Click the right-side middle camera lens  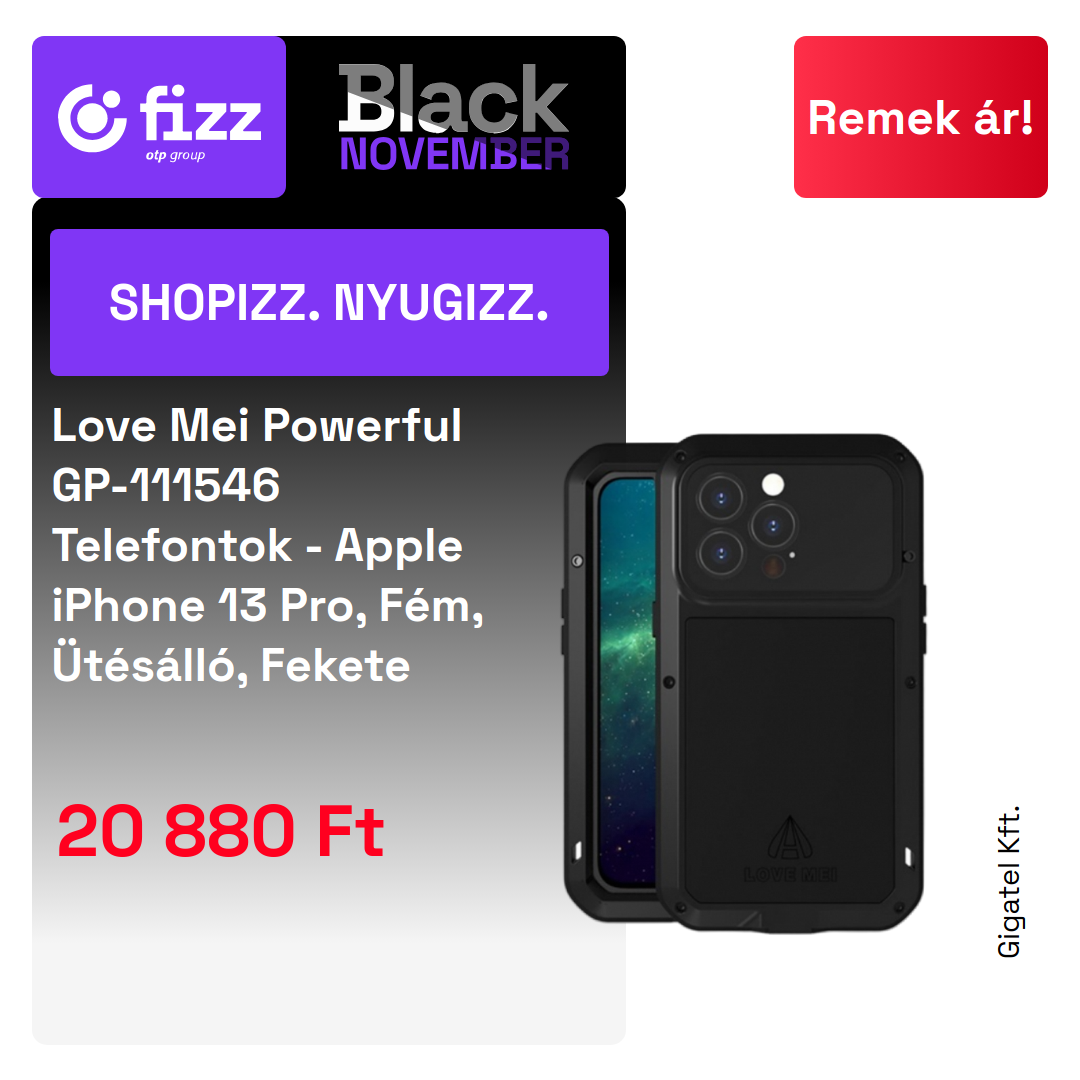[x=773, y=526]
